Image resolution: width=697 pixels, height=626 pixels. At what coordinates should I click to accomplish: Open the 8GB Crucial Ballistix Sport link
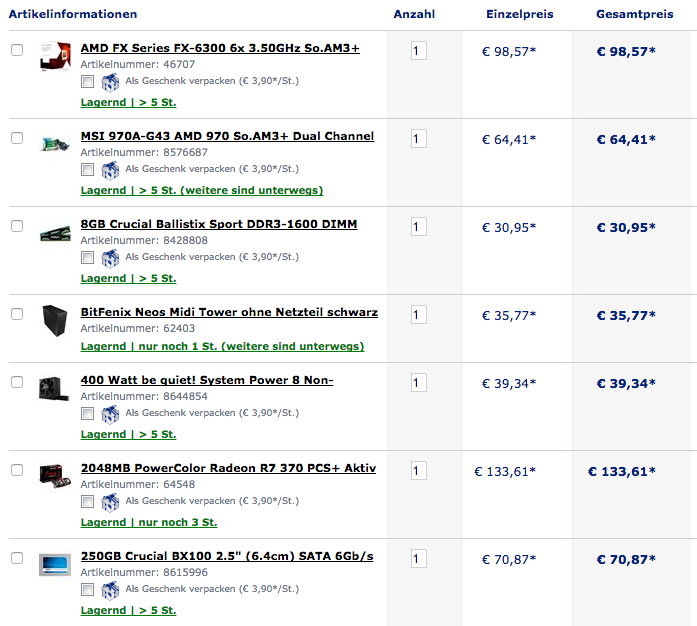(219, 224)
